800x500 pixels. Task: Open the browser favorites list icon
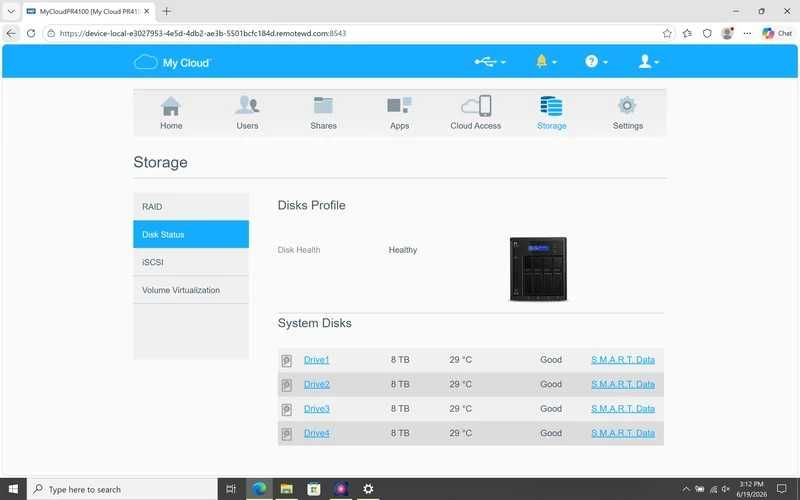[x=687, y=33]
